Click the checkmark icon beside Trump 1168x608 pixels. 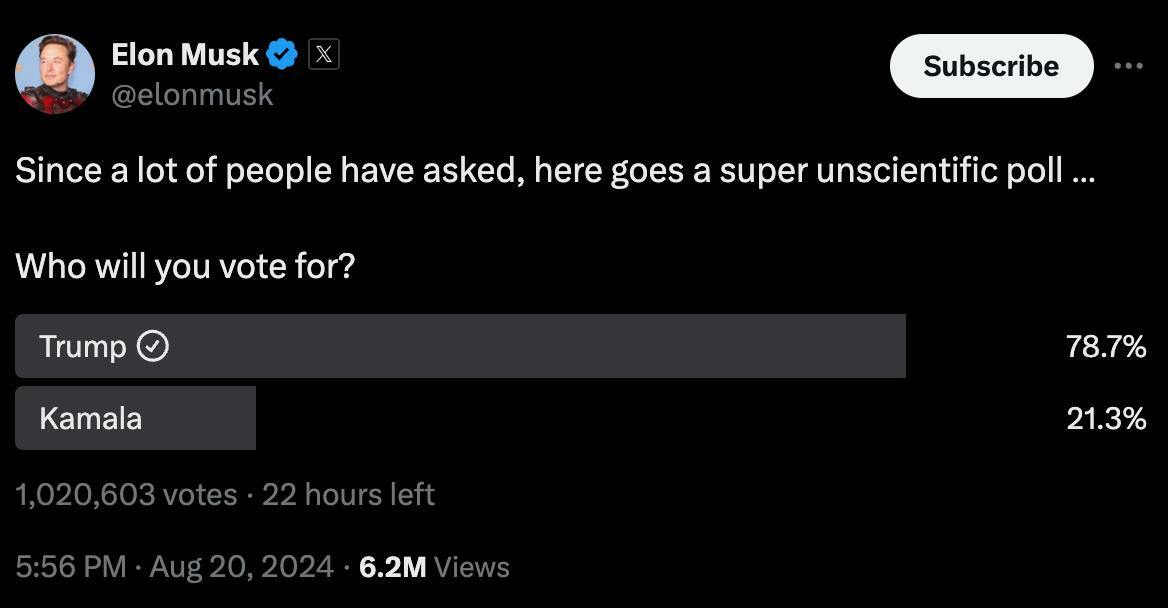tap(152, 347)
